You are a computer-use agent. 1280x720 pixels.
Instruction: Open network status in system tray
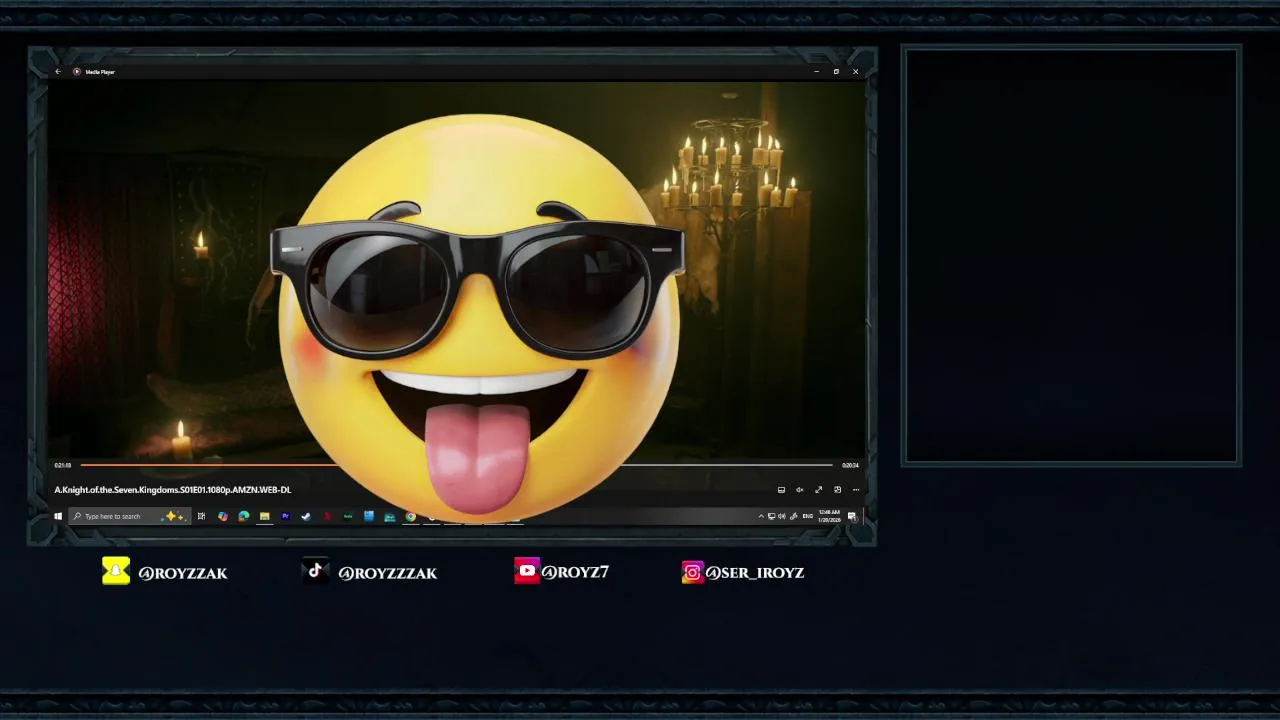pos(771,516)
